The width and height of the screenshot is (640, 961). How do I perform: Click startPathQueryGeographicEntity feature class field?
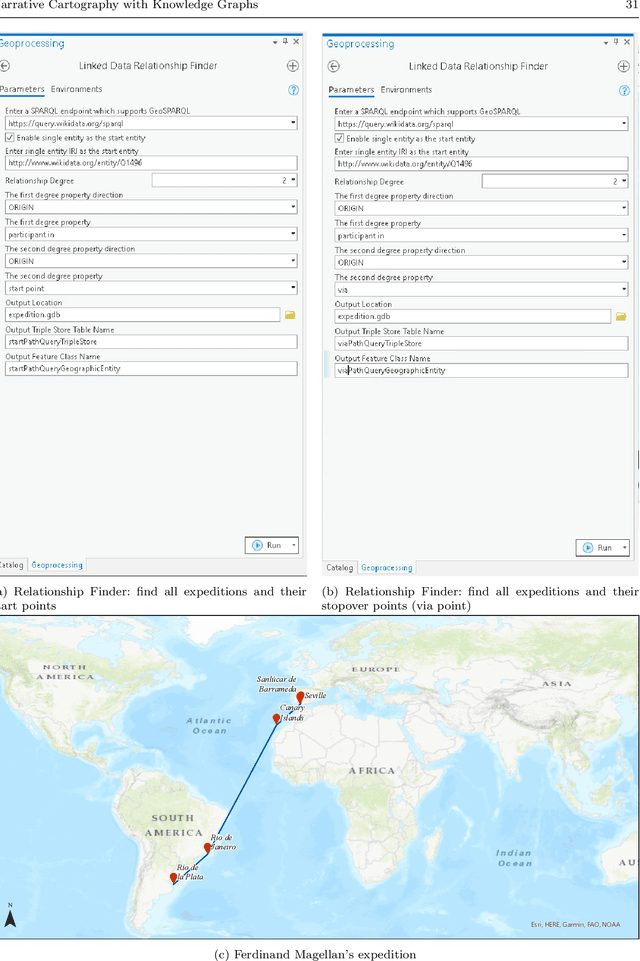click(x=151, y=368)
